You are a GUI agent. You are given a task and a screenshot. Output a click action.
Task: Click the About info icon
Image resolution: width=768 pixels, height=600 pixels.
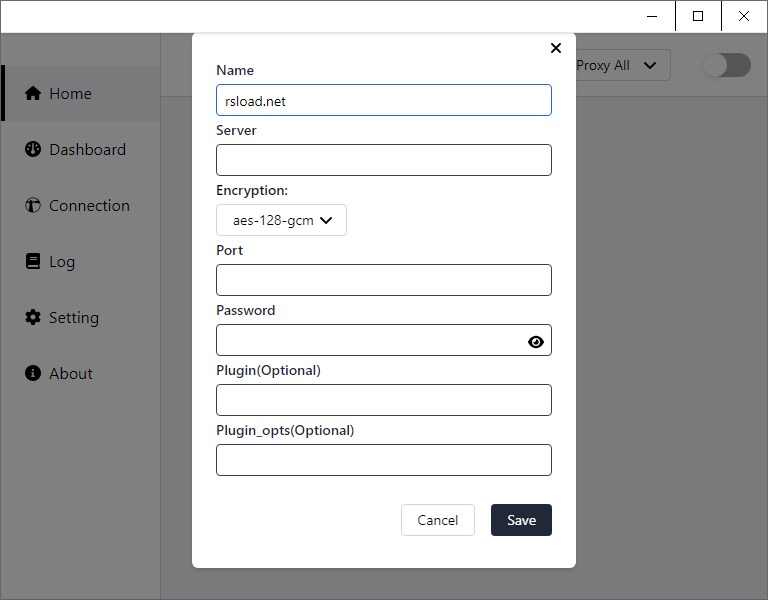click(x=33, y=373)
